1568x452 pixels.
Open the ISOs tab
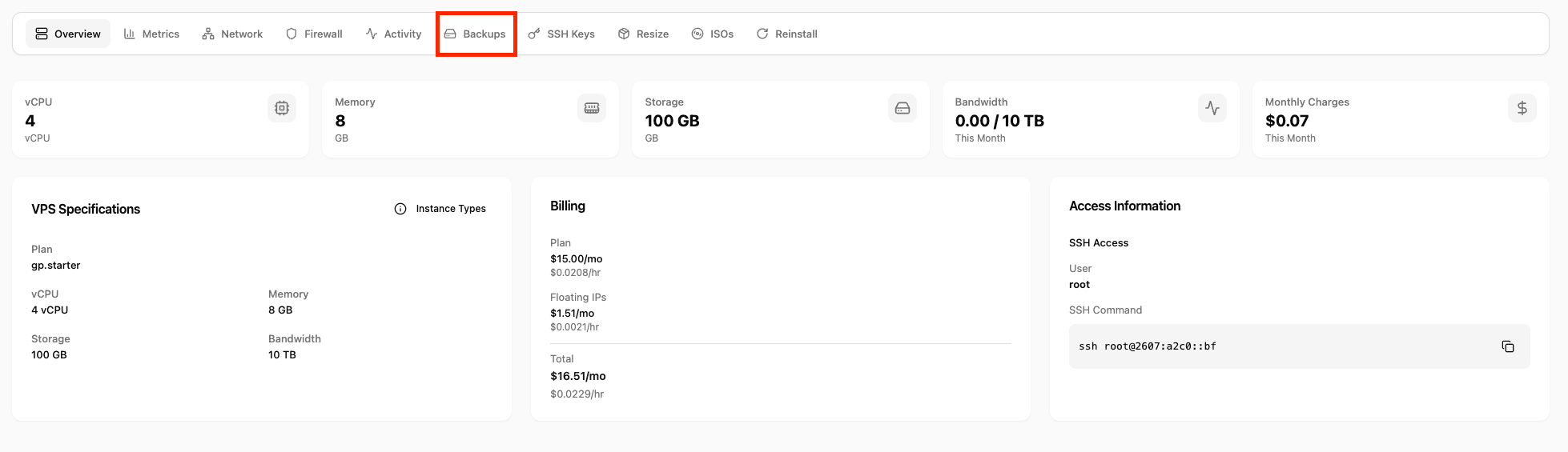[712, 34]
